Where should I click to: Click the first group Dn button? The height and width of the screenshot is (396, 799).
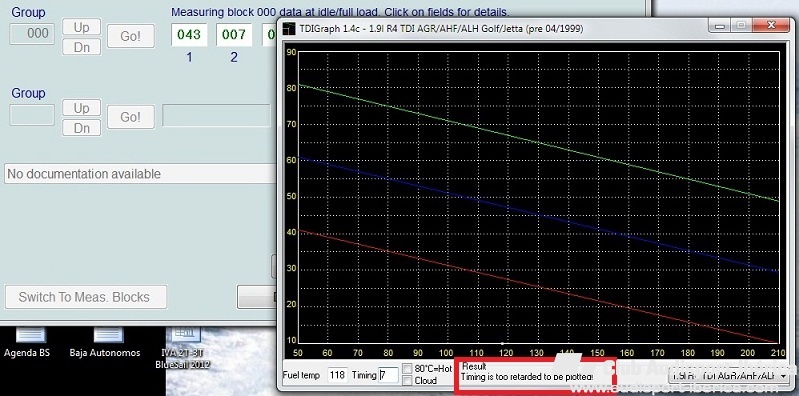click(82, 47)
